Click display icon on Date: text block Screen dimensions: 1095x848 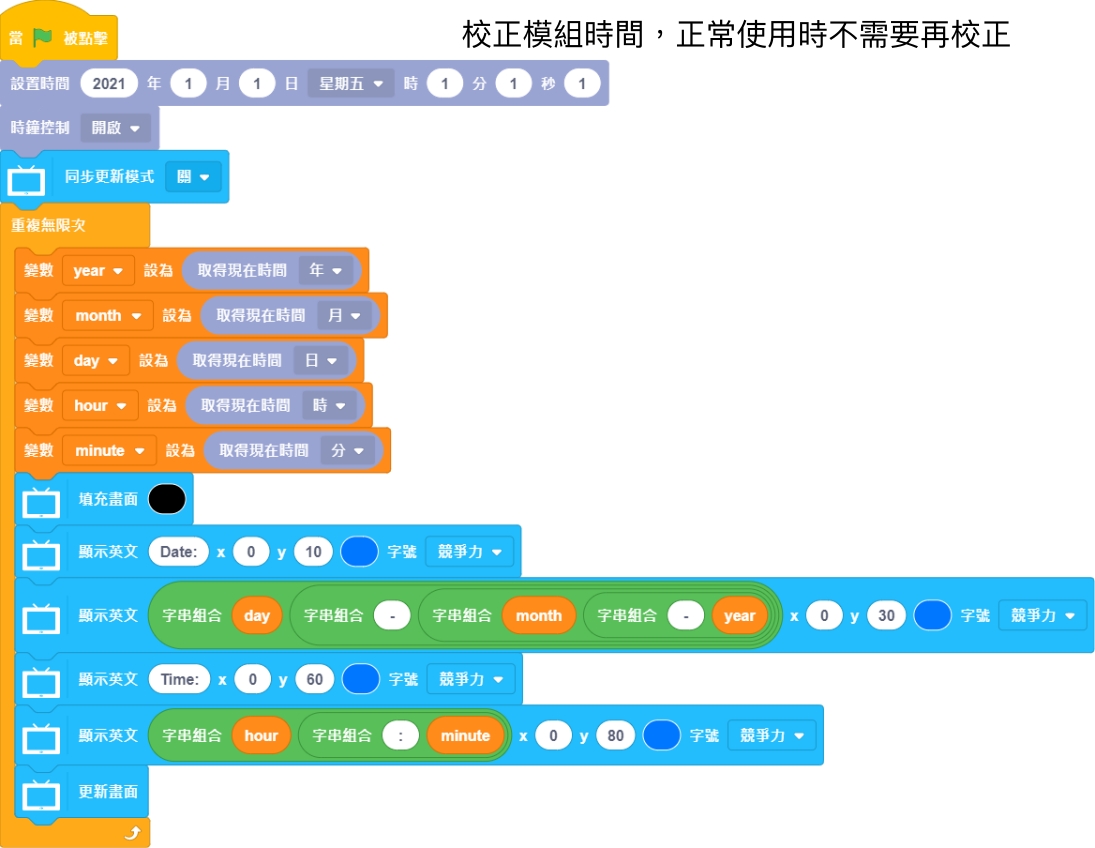pos(41,554)
